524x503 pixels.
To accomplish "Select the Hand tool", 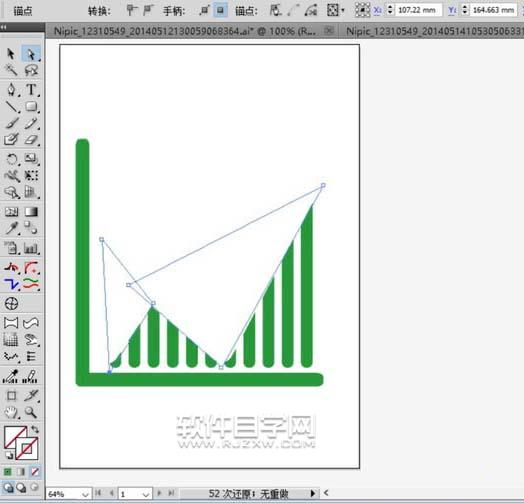I will [x=11, y=412].
